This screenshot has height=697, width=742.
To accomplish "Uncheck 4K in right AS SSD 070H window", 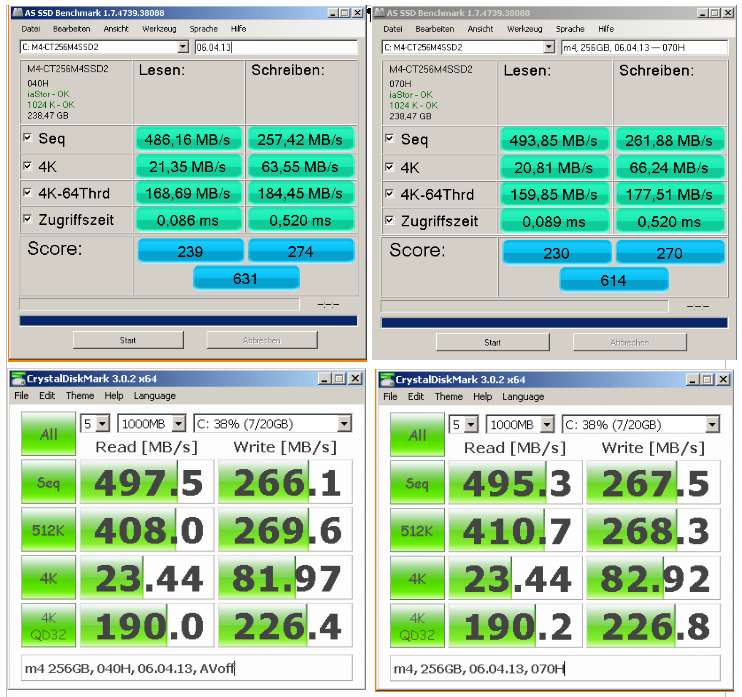I will pyautogui.click(x=389, y=167).
